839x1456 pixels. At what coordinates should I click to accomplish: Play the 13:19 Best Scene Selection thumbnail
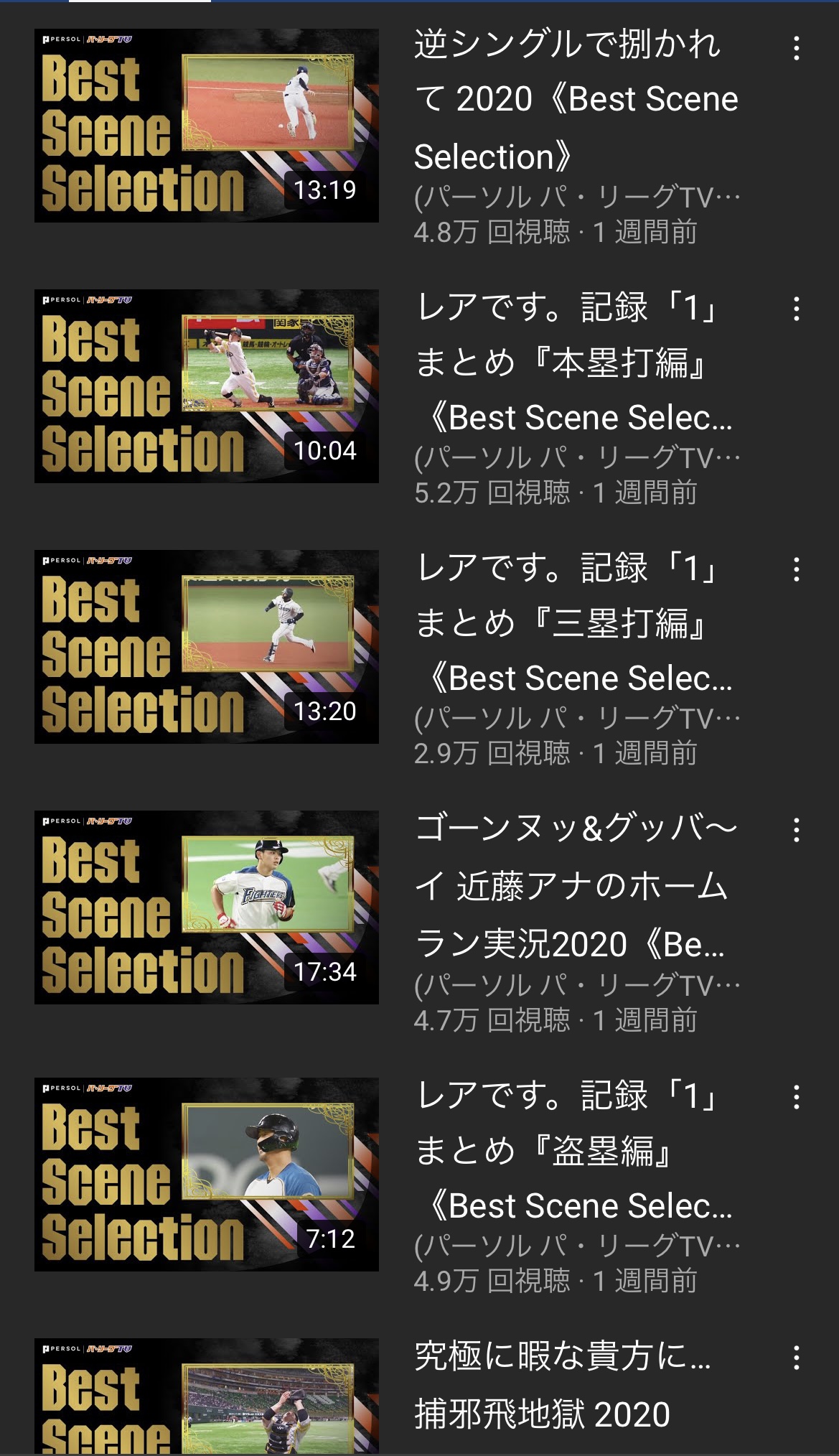coord(207,126)
